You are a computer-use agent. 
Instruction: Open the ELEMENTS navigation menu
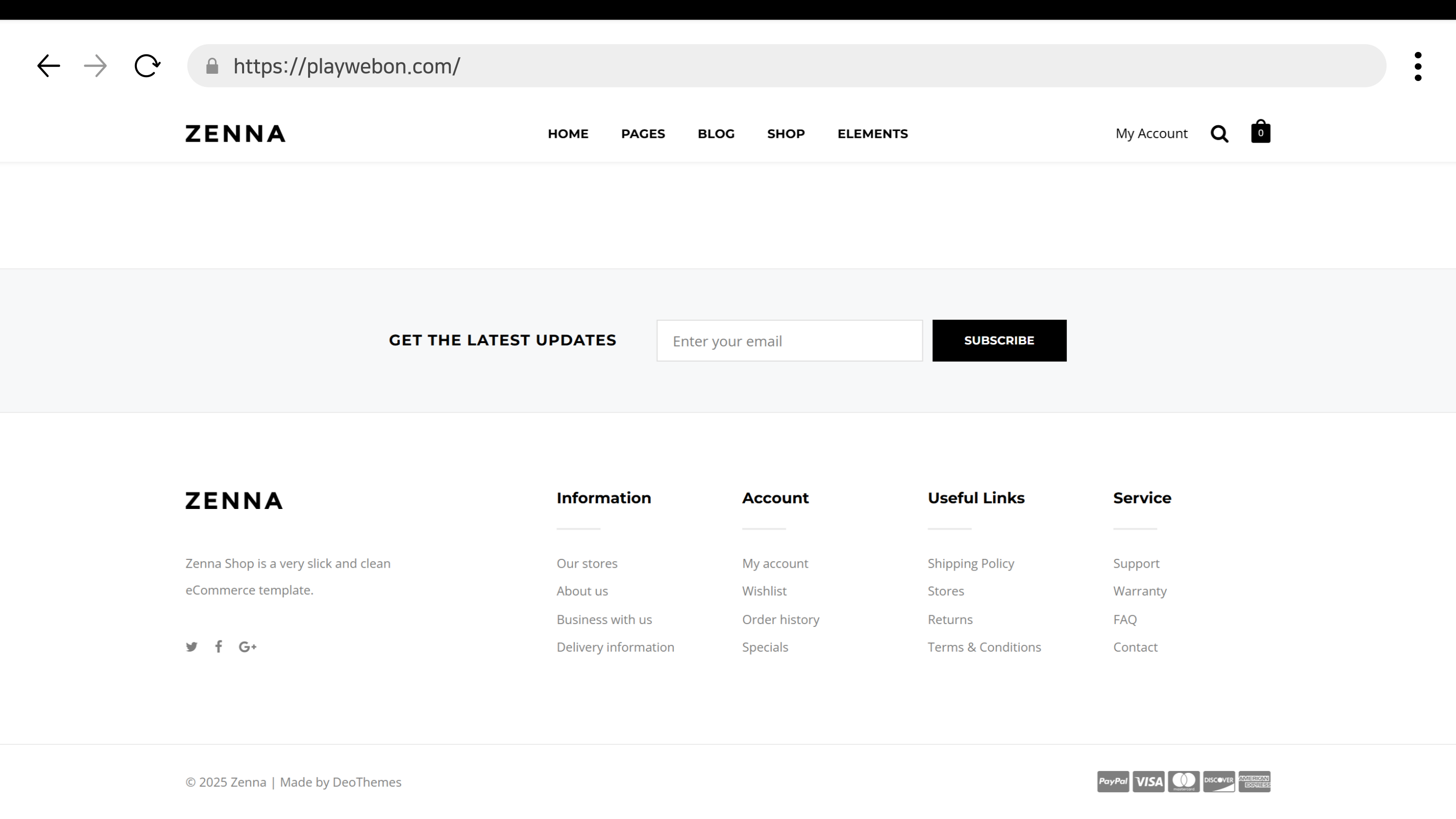(872, 134)
